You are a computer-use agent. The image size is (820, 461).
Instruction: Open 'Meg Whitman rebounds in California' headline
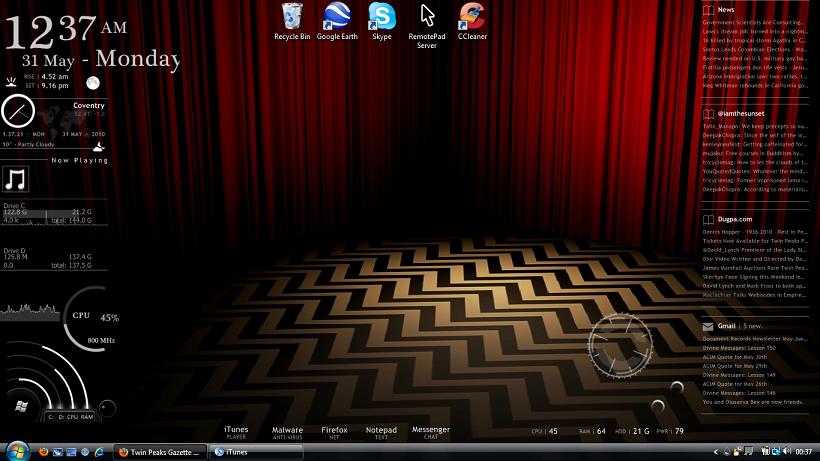pyautogui.click(x=755, y=85)
